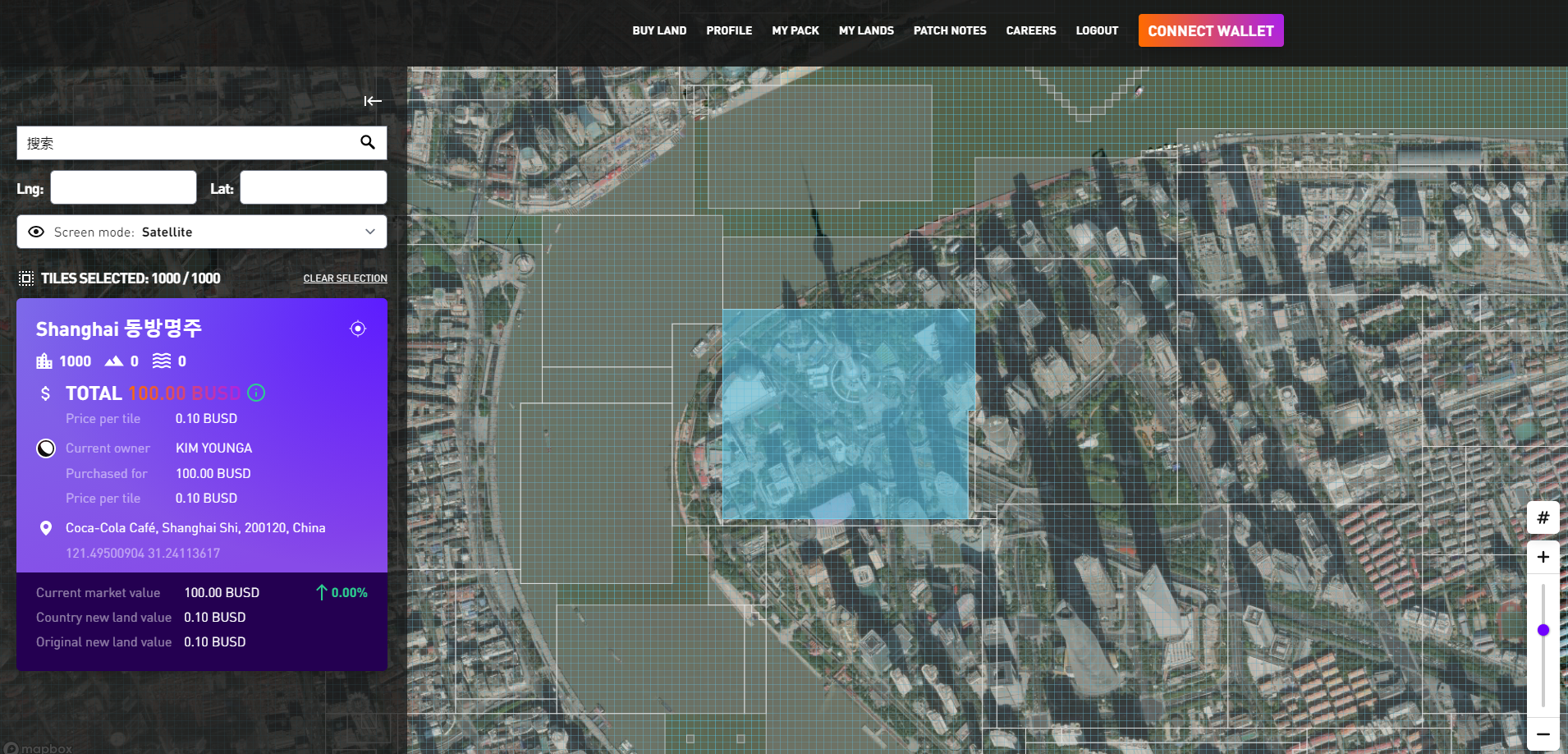Click the highlighted blue land parcel
The height and width of the screenshot is (754, 1568).
pos(848,414)
